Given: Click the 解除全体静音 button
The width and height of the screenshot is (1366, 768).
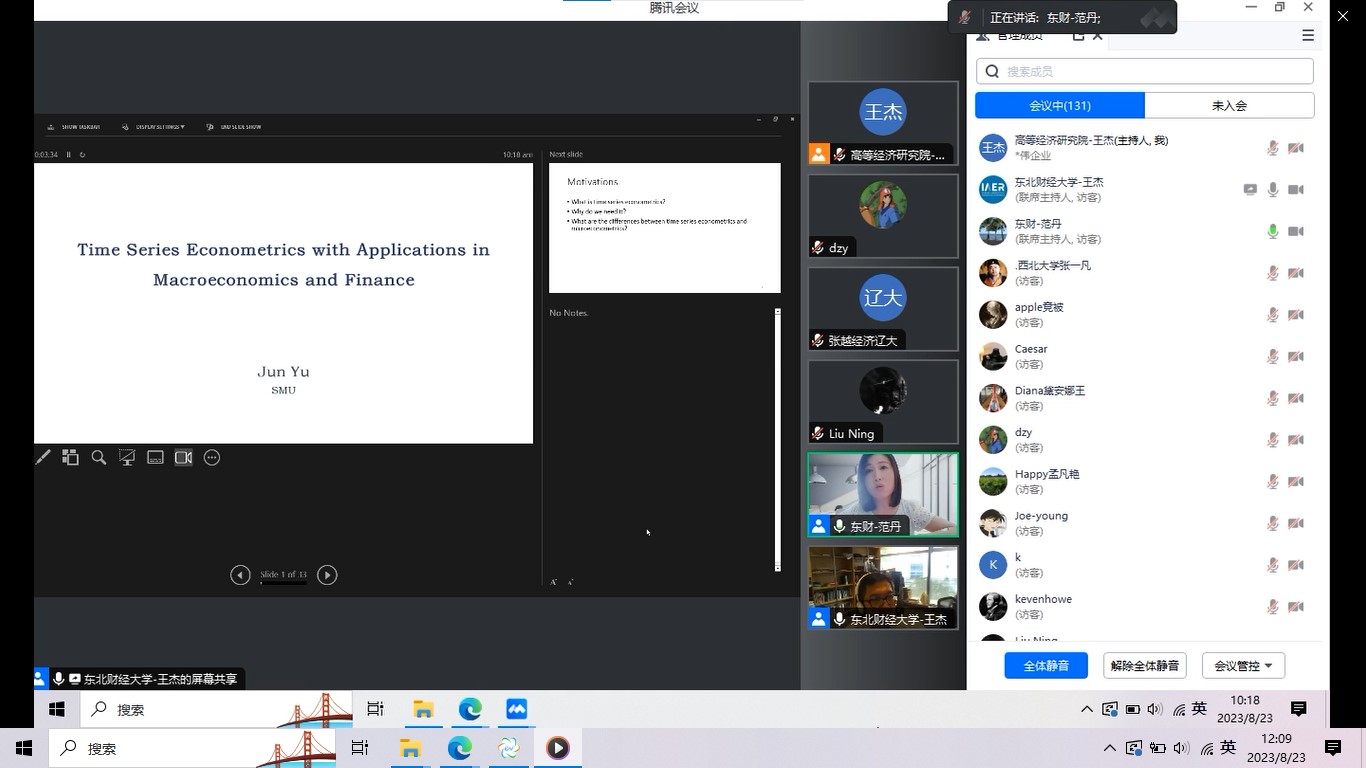Looking at the screenshot, I should click(1144, 666).
